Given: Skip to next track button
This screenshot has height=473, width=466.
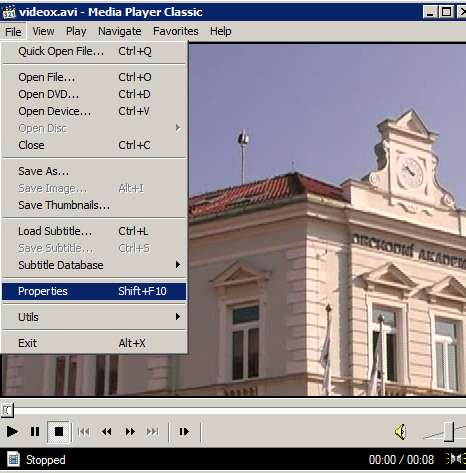Looking at the screenshot, I should click(x=153, y=432).
